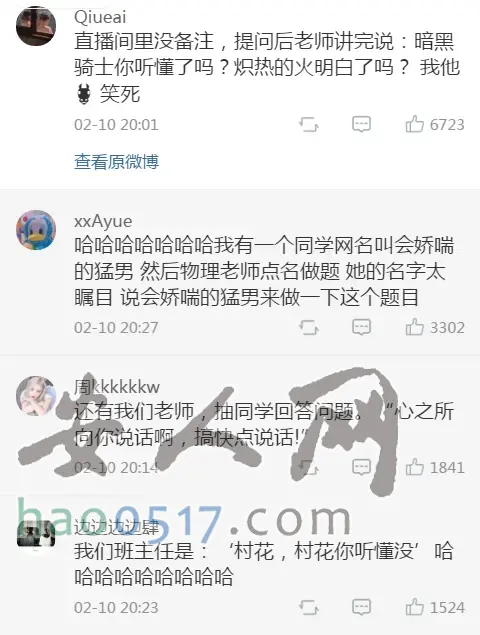Open xxAyue's profile via the username

(103, 221)
